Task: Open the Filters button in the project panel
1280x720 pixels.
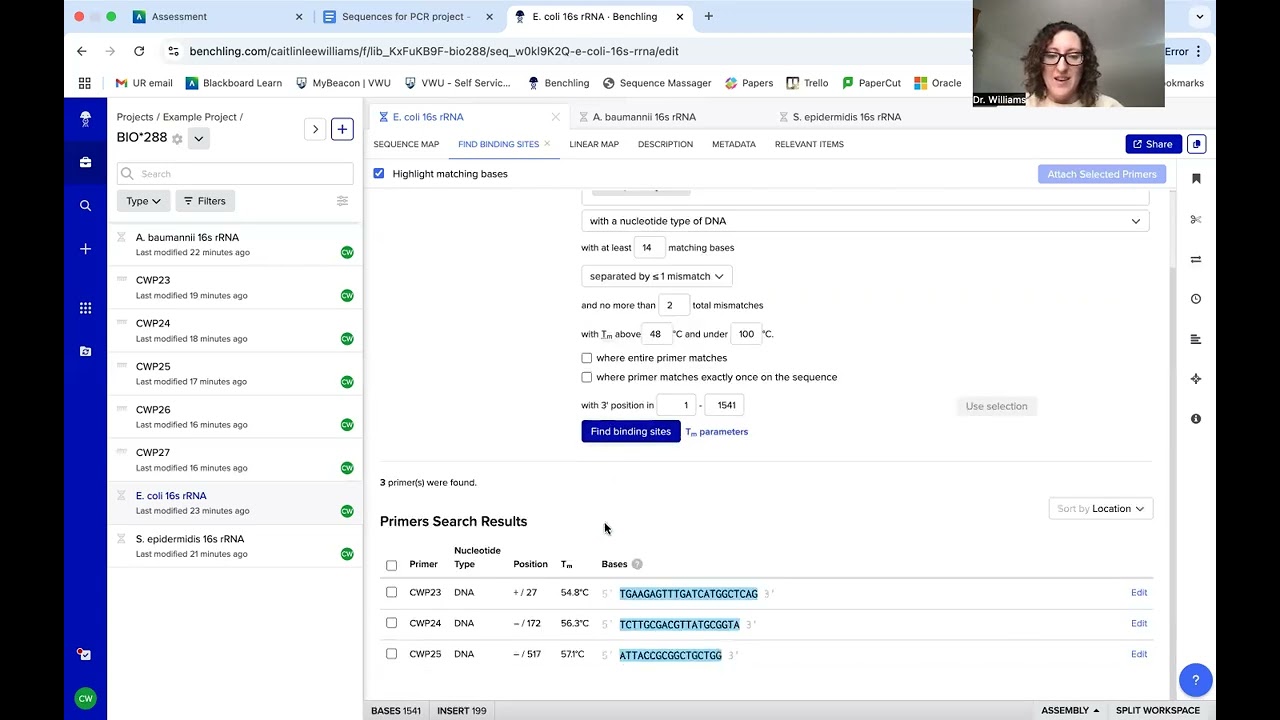Action: pyautogui.click(x=205, y=201)
